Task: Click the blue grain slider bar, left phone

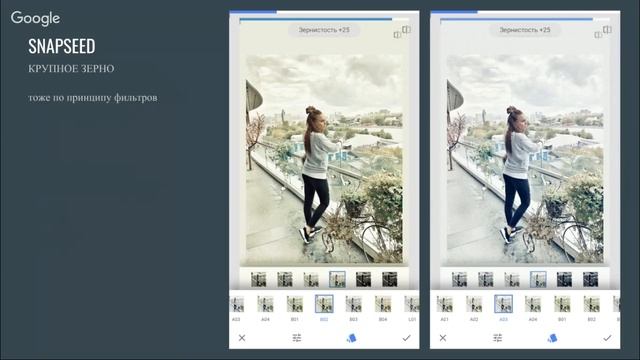Action: [316, 19]
